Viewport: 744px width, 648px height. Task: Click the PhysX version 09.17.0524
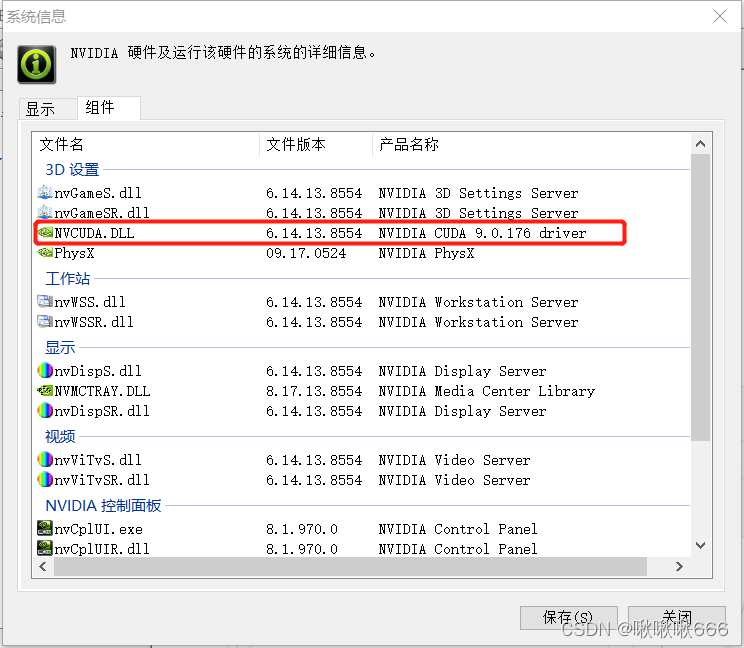pos(306,253)
